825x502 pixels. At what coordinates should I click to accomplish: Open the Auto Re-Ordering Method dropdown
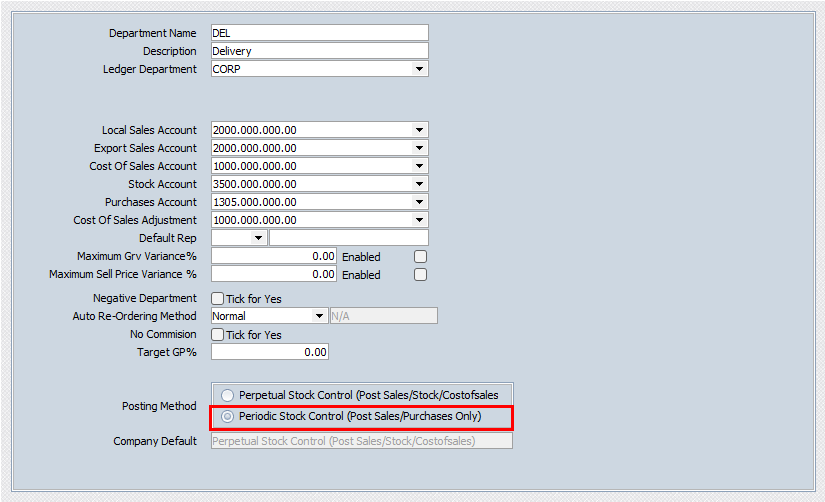320,316
